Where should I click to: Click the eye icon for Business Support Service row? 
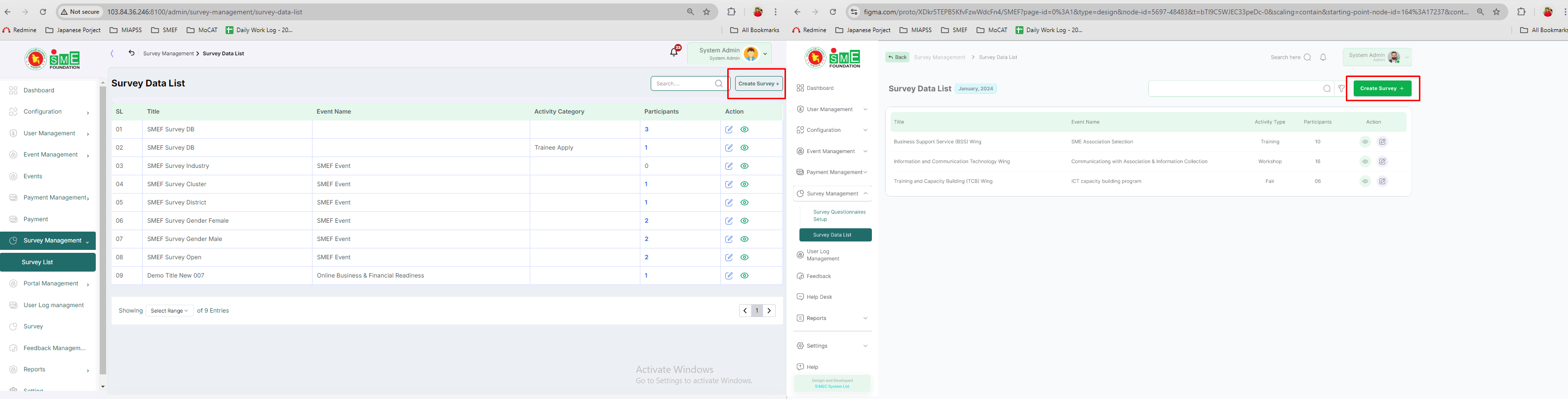[x=1365, y=142]
